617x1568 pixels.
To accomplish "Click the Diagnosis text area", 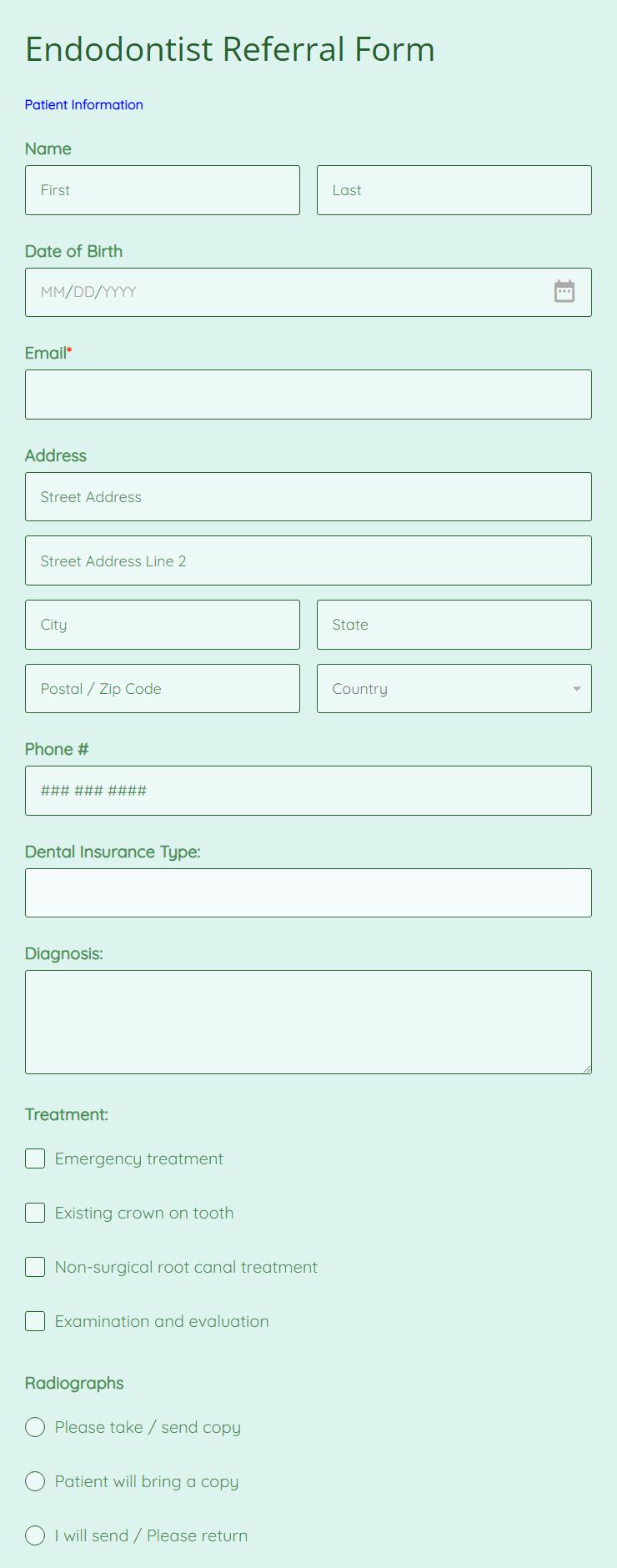I will coord(308,1022).
